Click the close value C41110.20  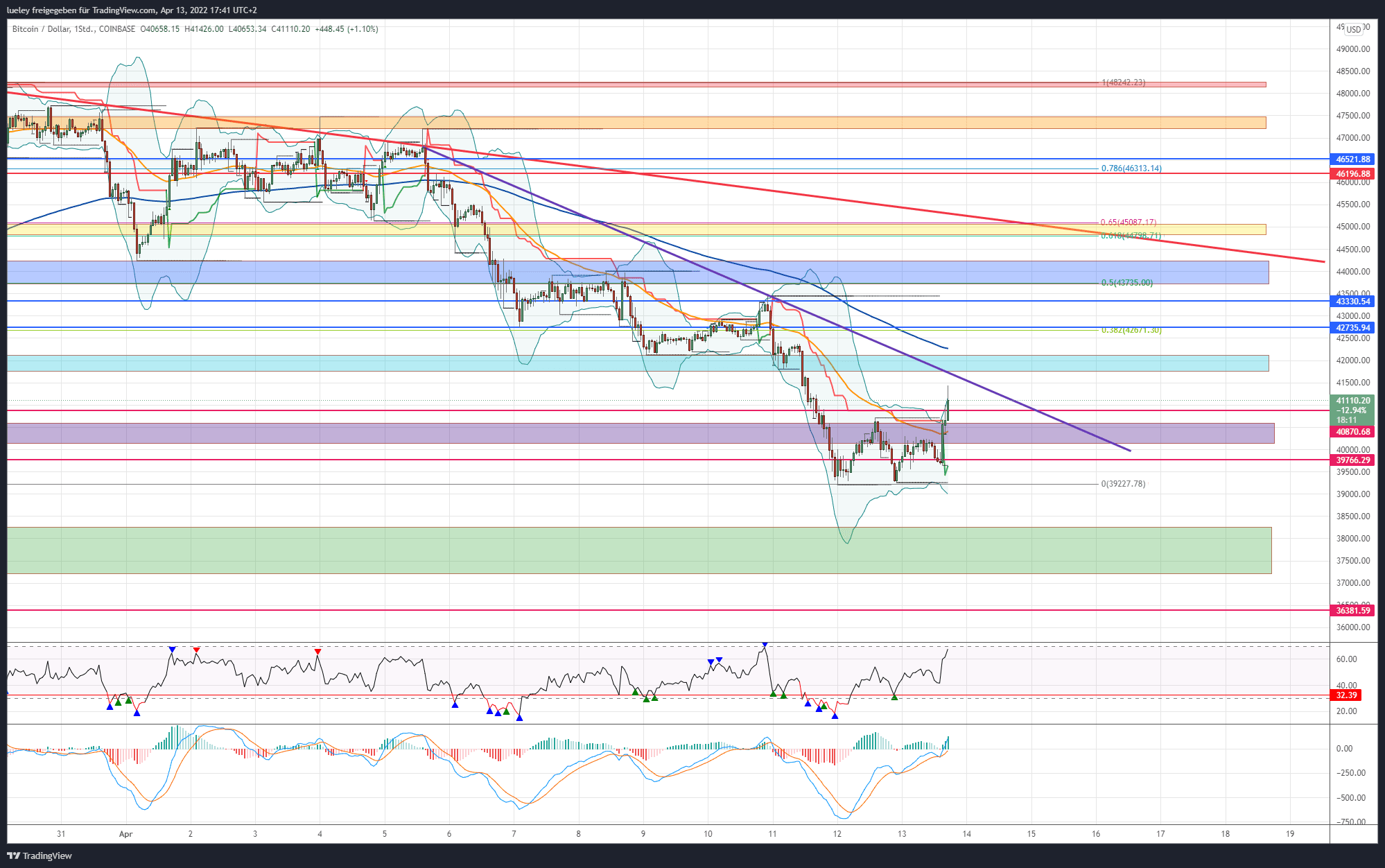[x=290, y=29]
